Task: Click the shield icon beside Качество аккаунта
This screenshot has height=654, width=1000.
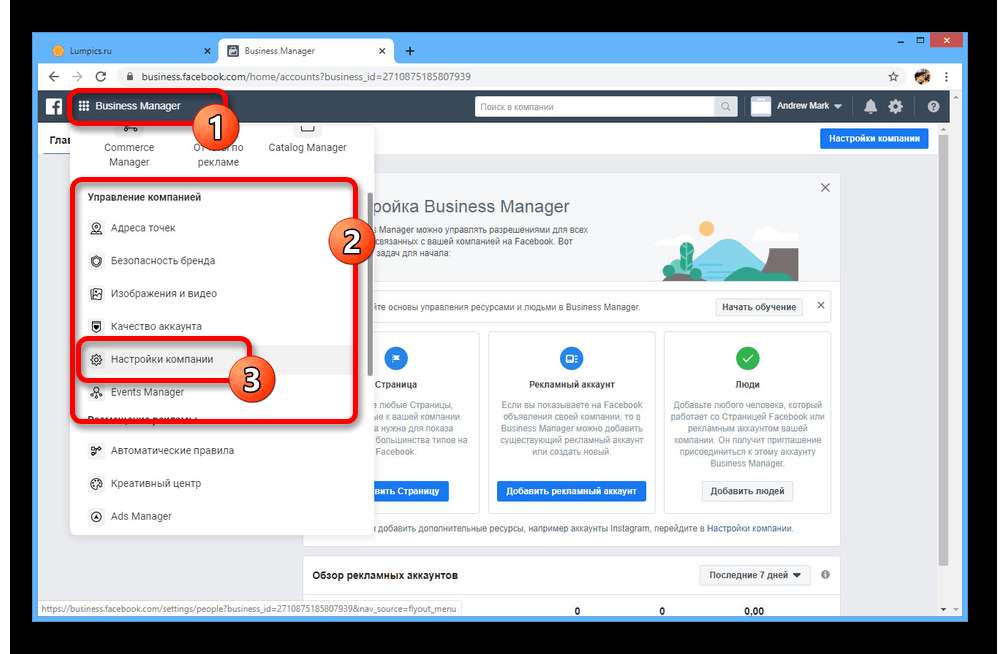Action: click(x=96, y=327)
